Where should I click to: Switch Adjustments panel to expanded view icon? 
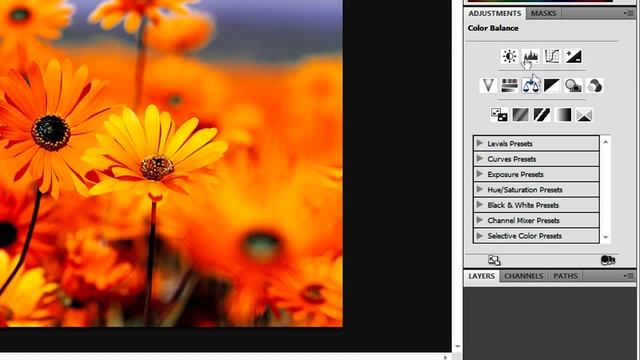494,260
